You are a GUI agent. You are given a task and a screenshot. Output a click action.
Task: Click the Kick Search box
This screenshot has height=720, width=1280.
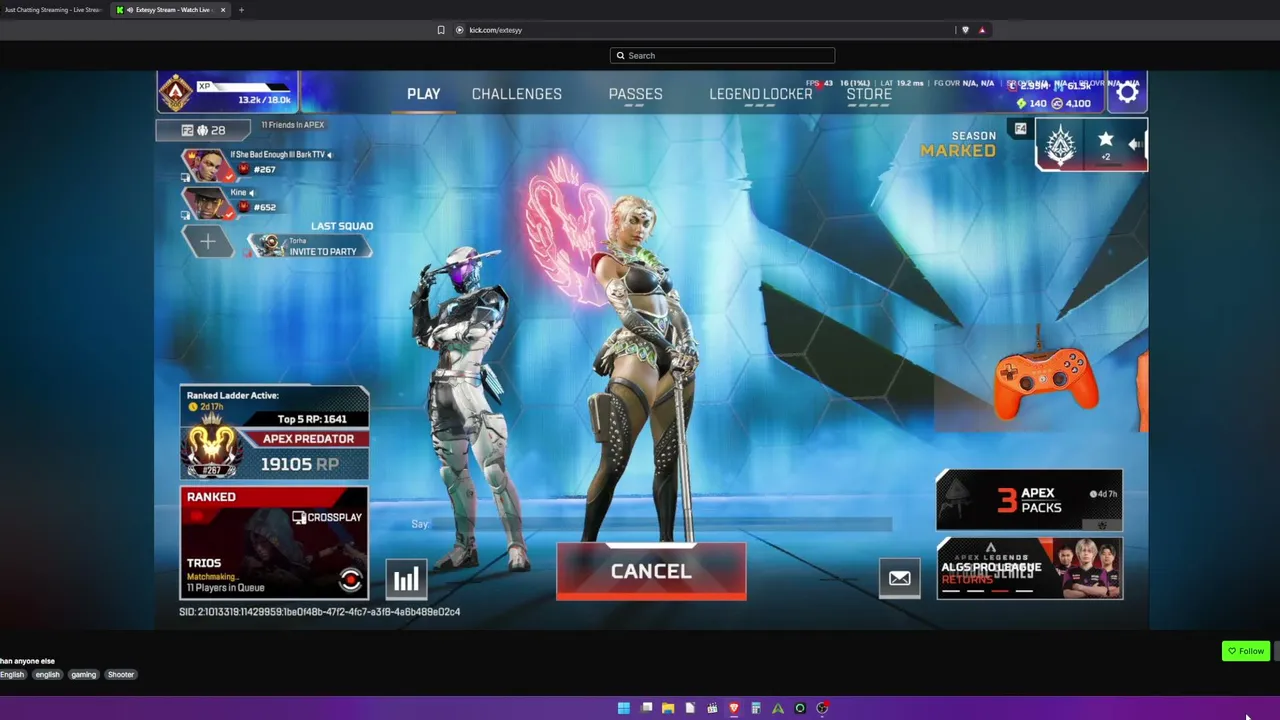[x=722, y=56]
